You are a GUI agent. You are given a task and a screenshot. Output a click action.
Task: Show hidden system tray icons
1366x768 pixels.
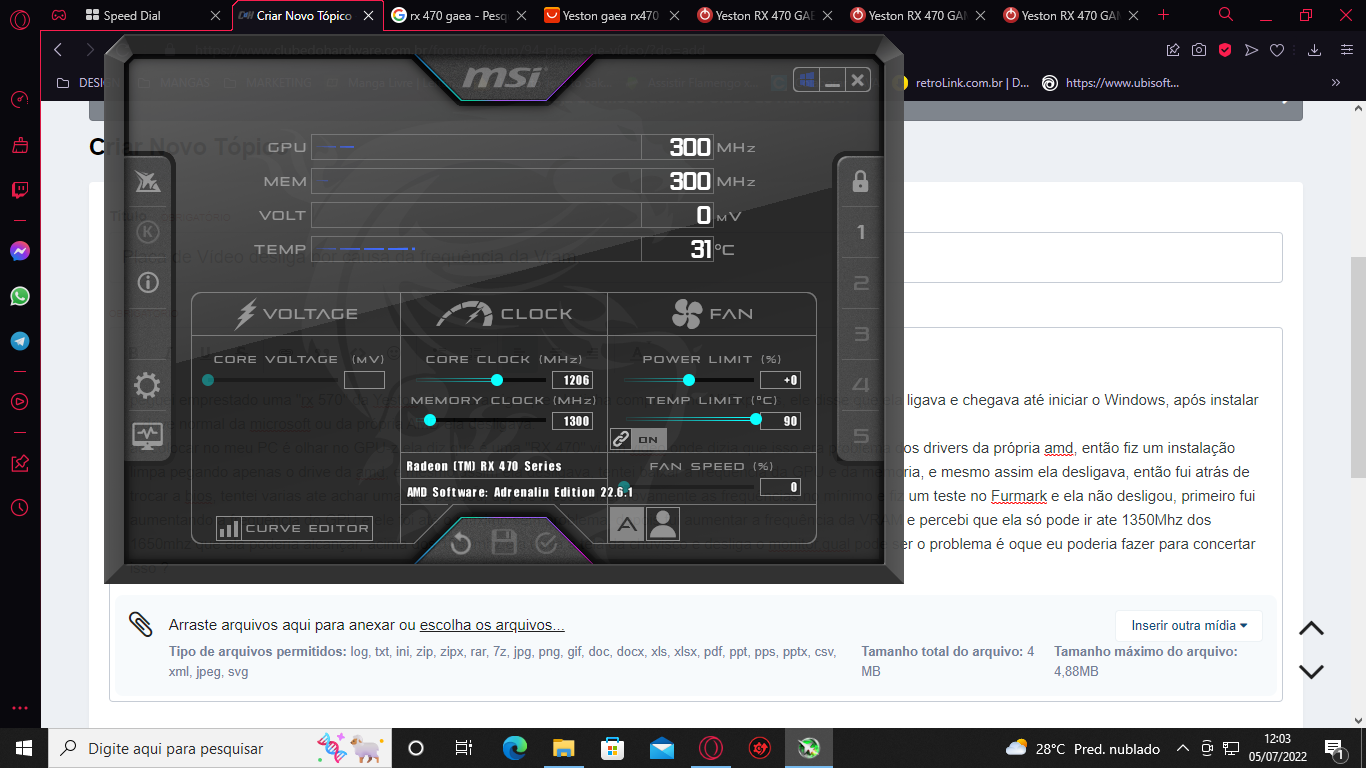1182,748
